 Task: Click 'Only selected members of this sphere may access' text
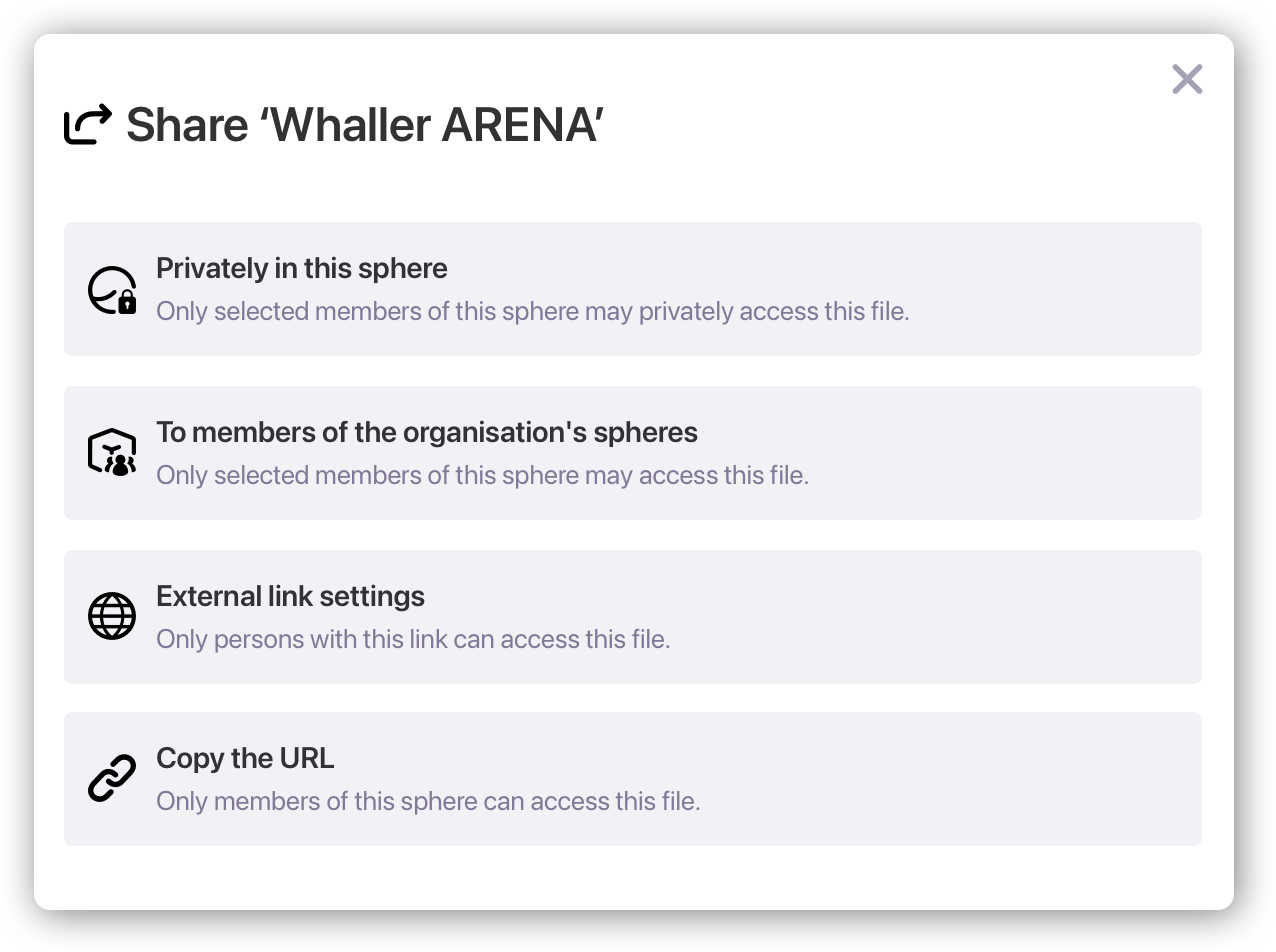pyautogui.click(x=482, y=475)
